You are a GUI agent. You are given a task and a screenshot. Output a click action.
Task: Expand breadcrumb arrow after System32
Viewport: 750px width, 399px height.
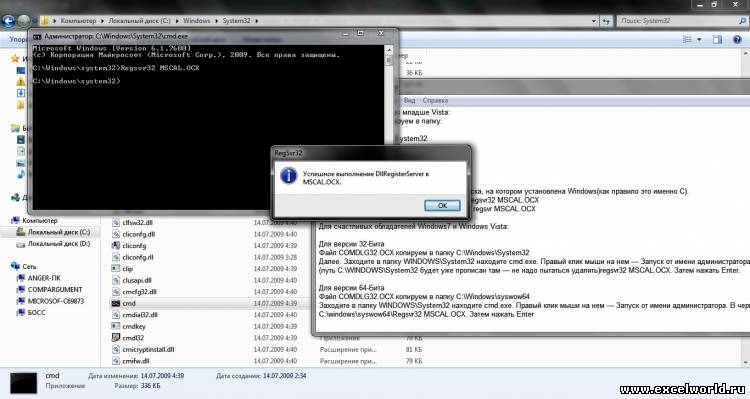coord(257,21)
